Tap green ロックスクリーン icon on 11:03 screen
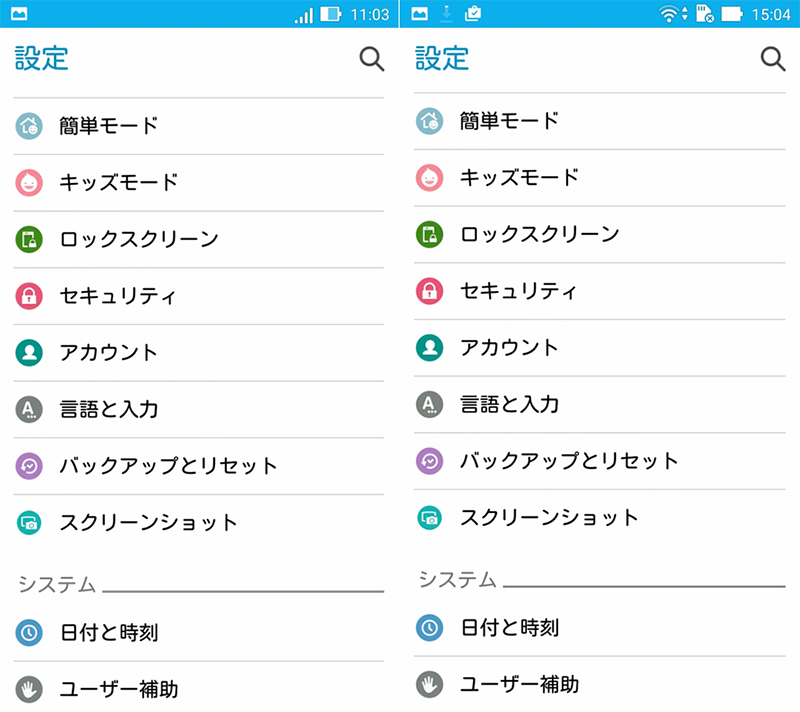Image resolution: width=800 pixels, height=712 pixels. pos(30,239)
